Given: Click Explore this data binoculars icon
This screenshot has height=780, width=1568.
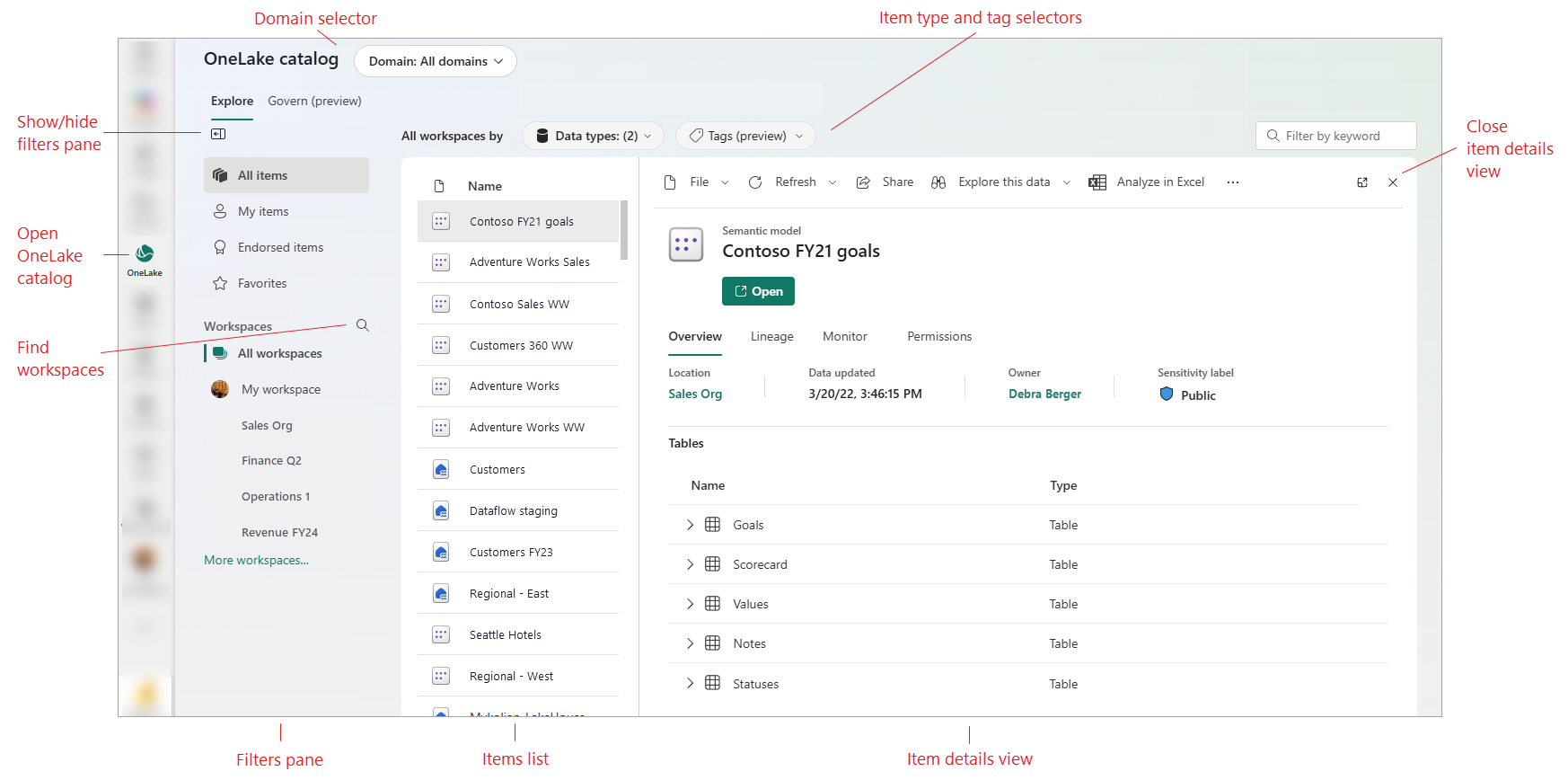Looking at the screenshot, I should [x=938, y=182].
